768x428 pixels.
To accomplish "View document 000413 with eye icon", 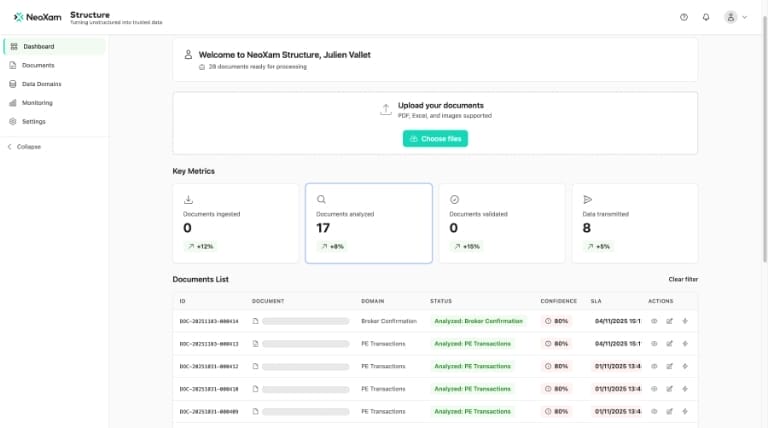I will (x=654, y=344).
